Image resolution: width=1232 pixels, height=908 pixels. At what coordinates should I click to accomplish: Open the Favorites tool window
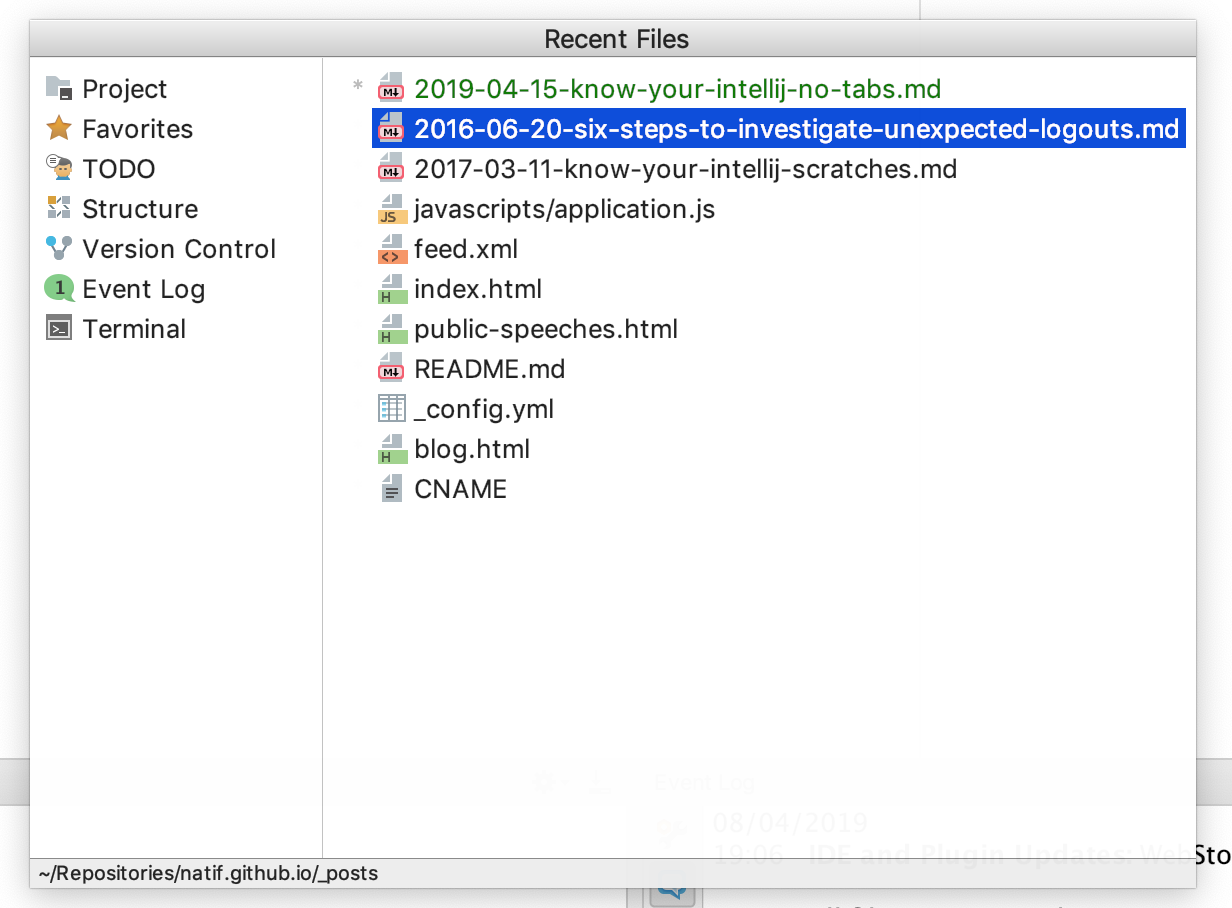[138, 129]
